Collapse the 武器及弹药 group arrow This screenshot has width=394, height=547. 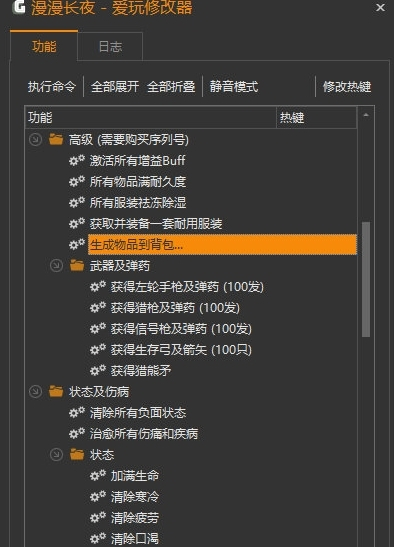[x=56, y=265]
